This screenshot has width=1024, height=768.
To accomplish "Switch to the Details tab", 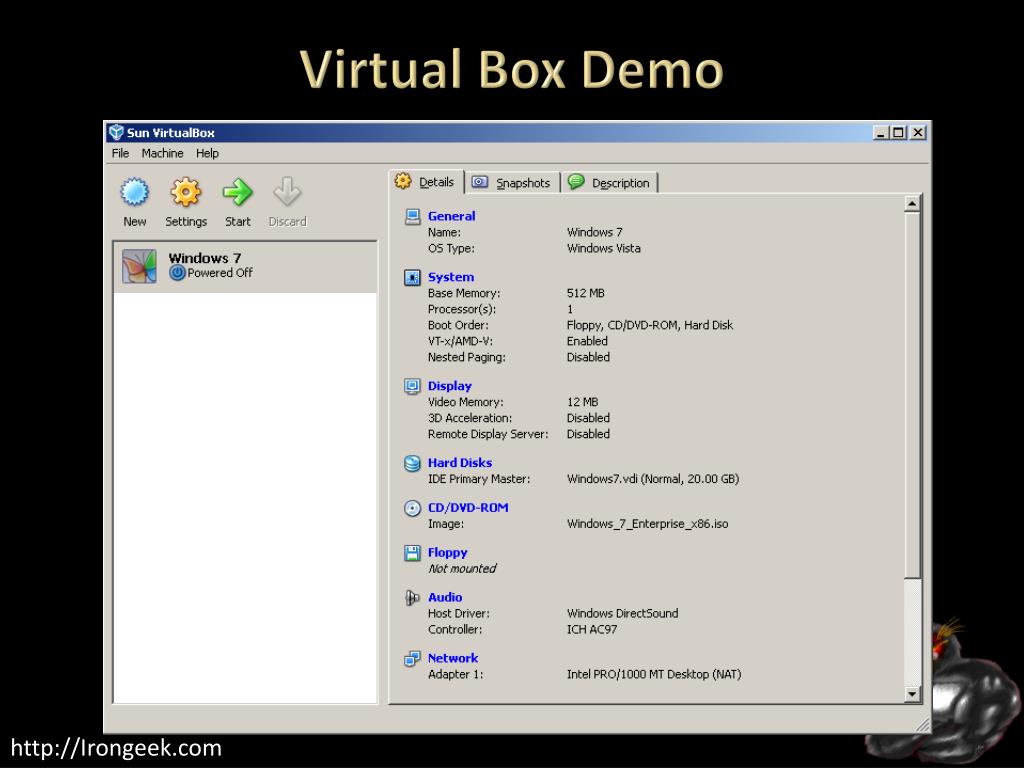I will (x=427, y=182).
